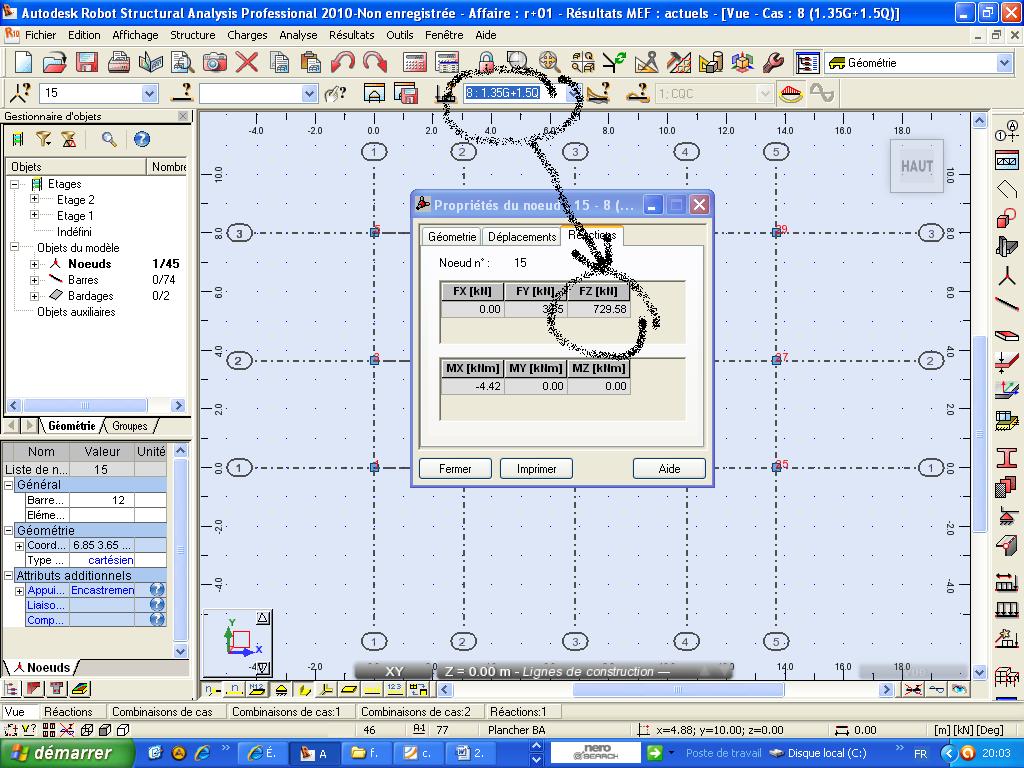This screenshot has width=1024, height=768.
Task: Save the project with the red floppy icon
Action: (87, 63)
